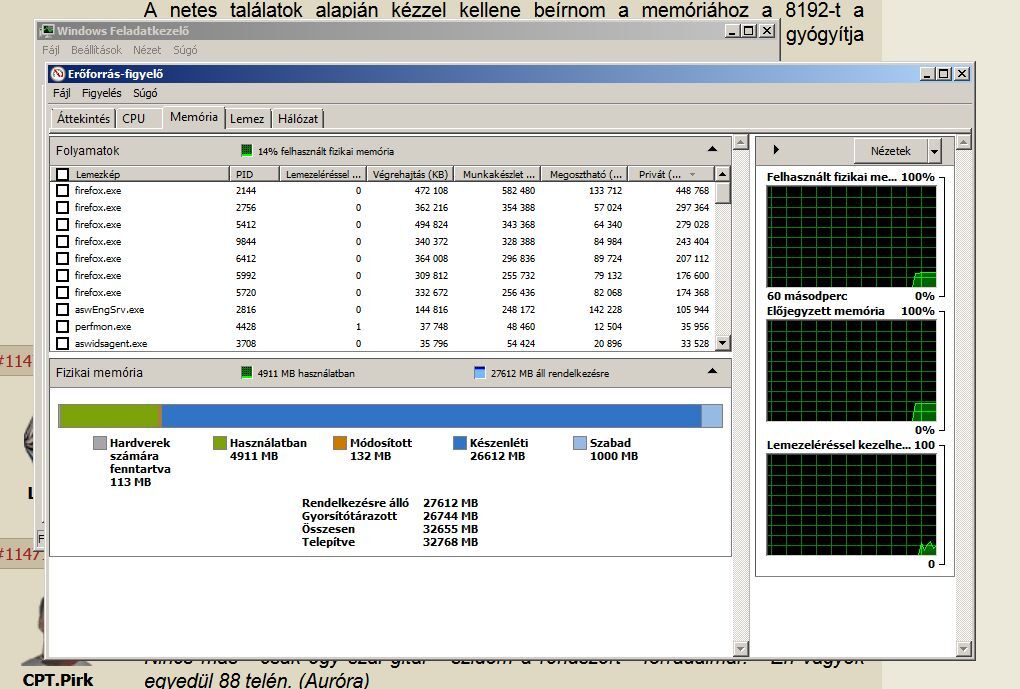Click the Nézetek button
The image size is (1020, 689).
click(x=891, y=151)
